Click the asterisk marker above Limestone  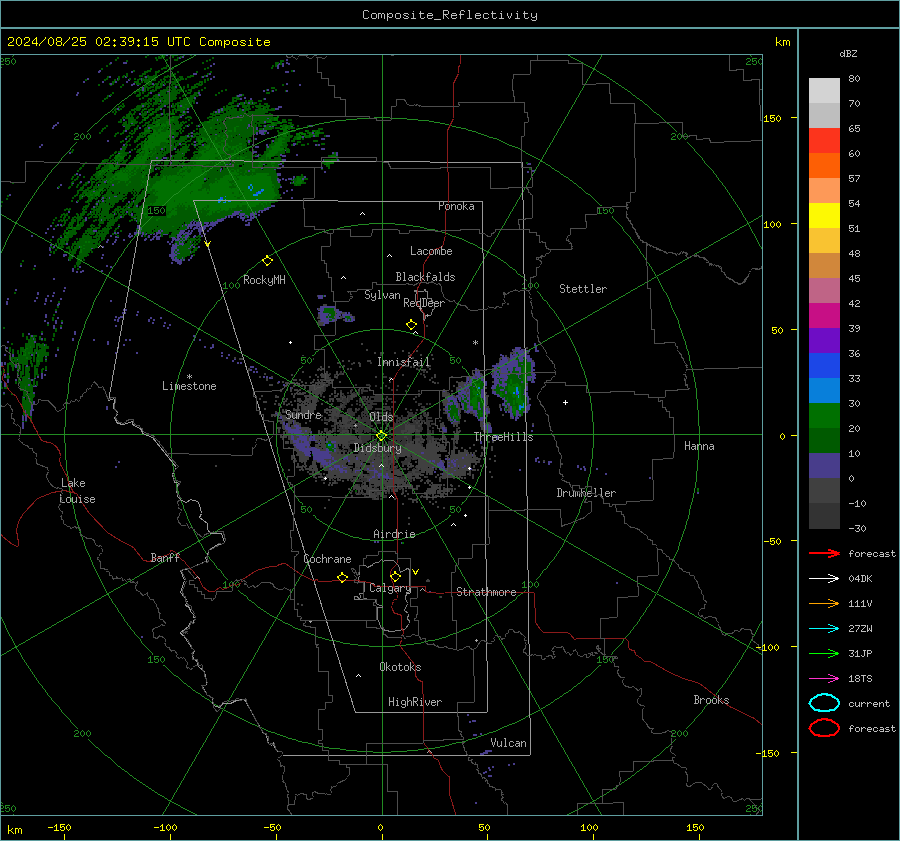pos(189,377)
